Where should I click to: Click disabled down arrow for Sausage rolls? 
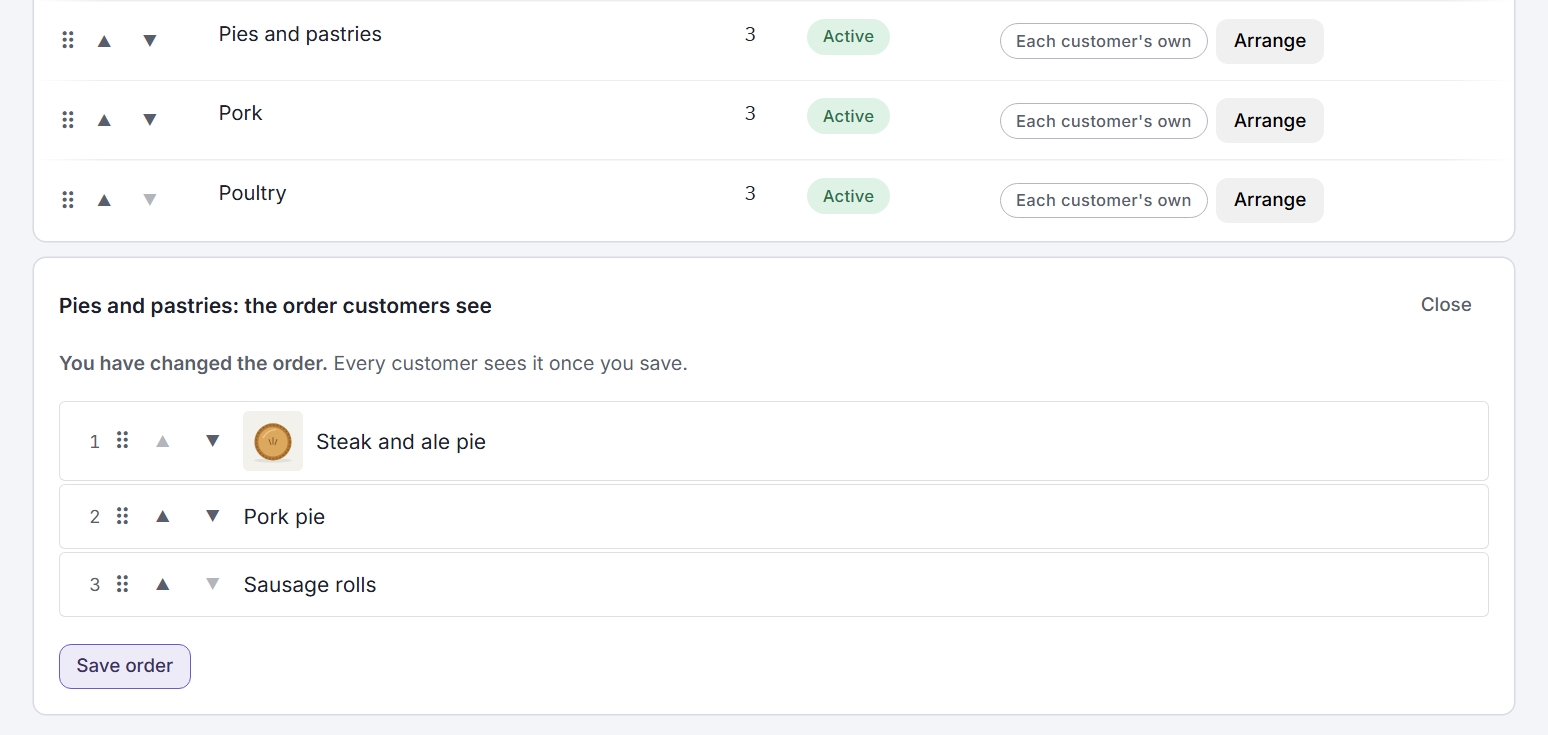(x=212, y=585)
